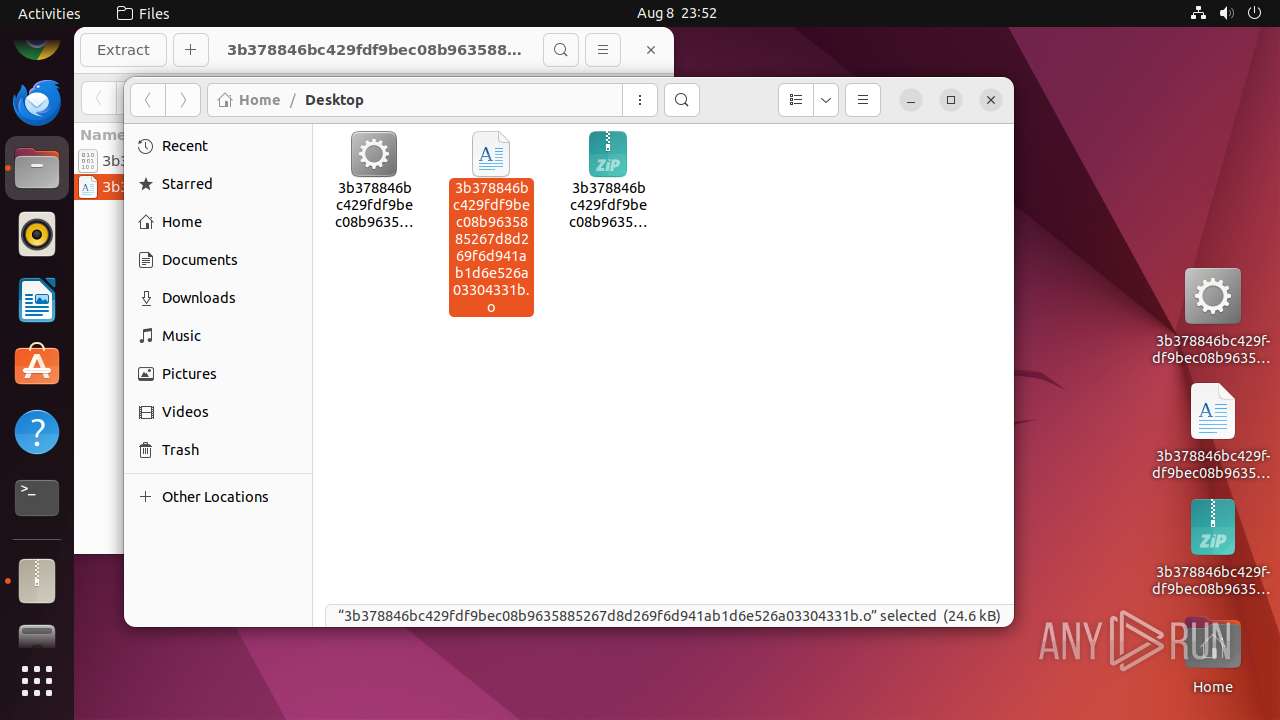Toggle list view in Files

pyautogui.click(x=796, y=100)
